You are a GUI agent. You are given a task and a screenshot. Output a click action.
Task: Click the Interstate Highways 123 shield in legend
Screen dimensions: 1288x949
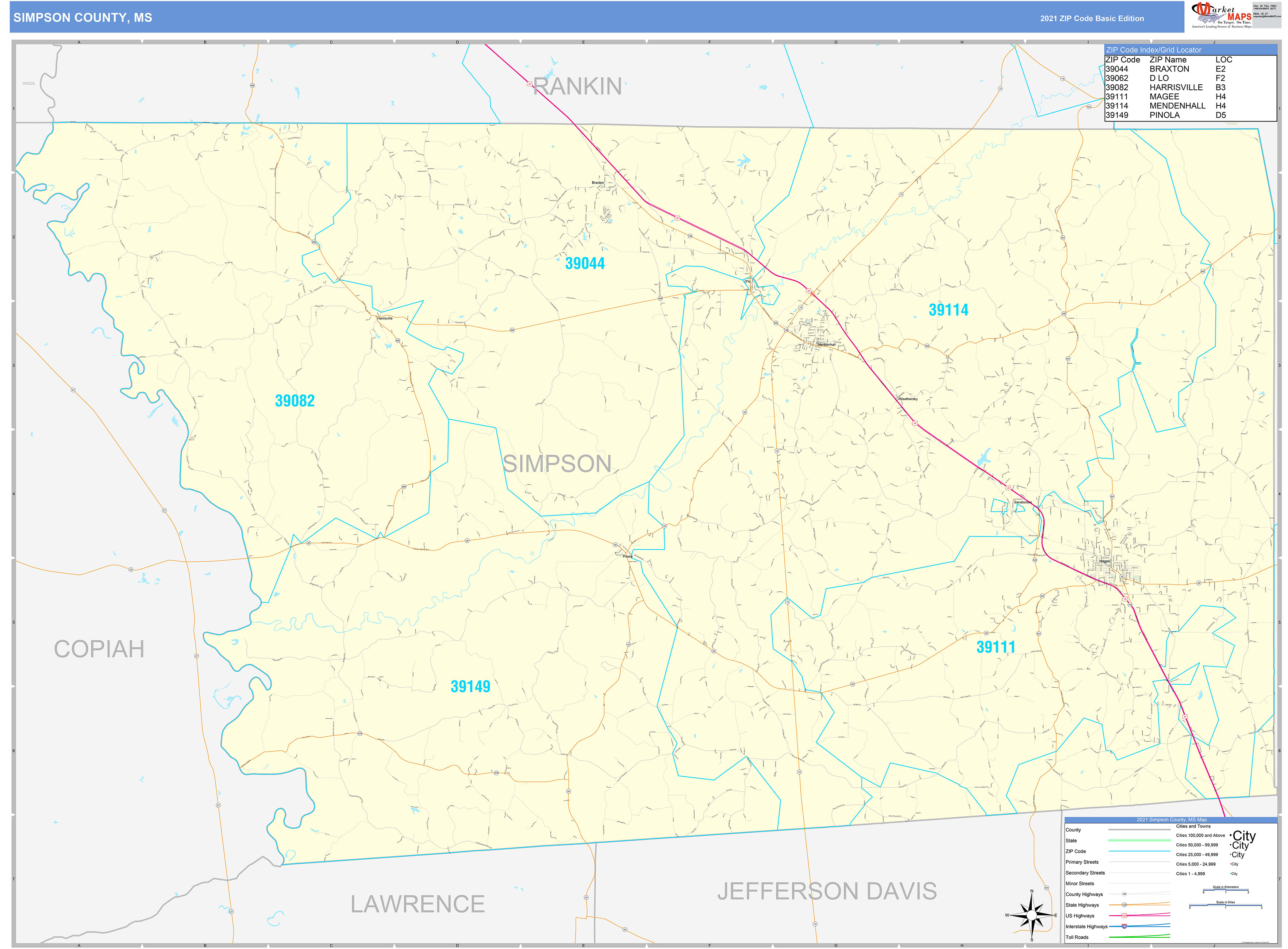[x=1125, y=926]
